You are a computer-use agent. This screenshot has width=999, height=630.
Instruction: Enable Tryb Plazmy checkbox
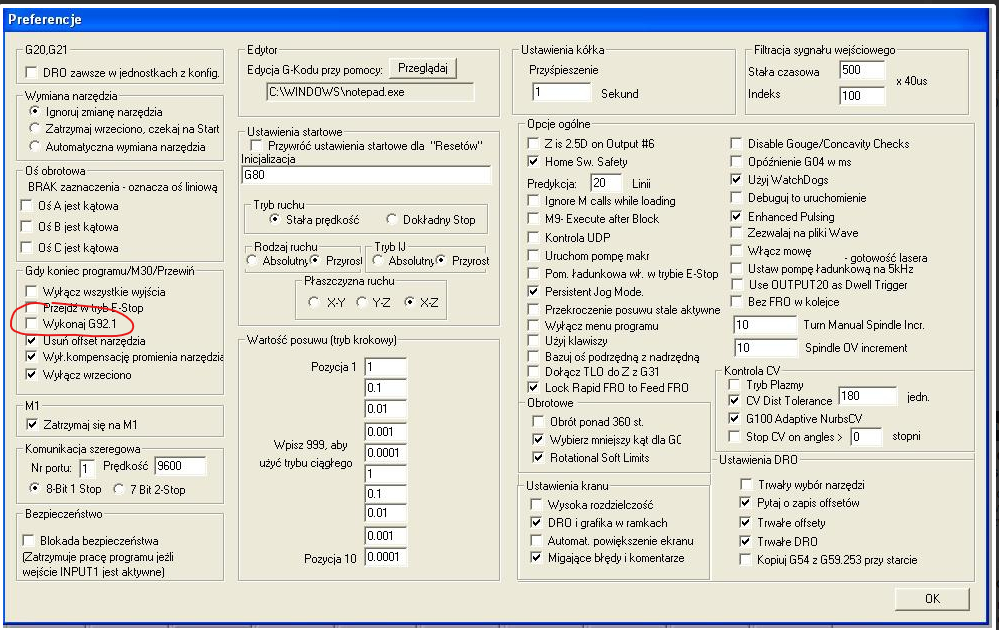pos(734,384)
